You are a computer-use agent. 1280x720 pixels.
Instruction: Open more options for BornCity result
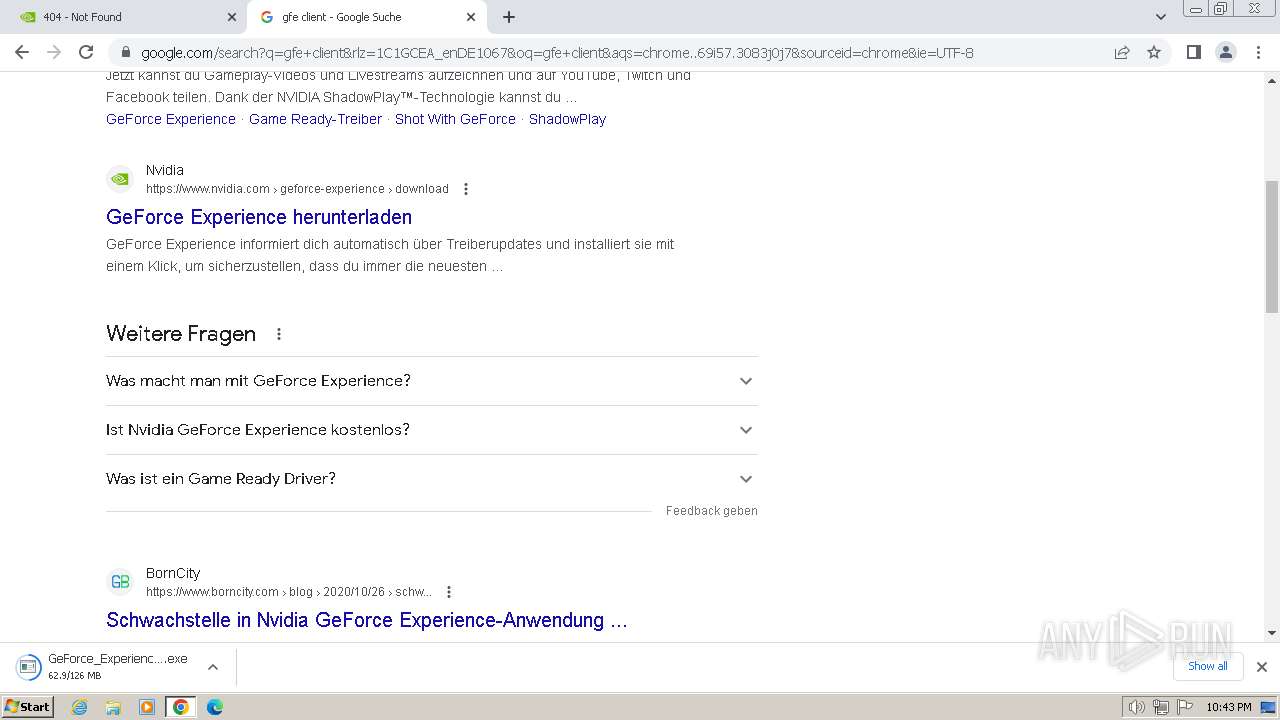pos(449,592)
